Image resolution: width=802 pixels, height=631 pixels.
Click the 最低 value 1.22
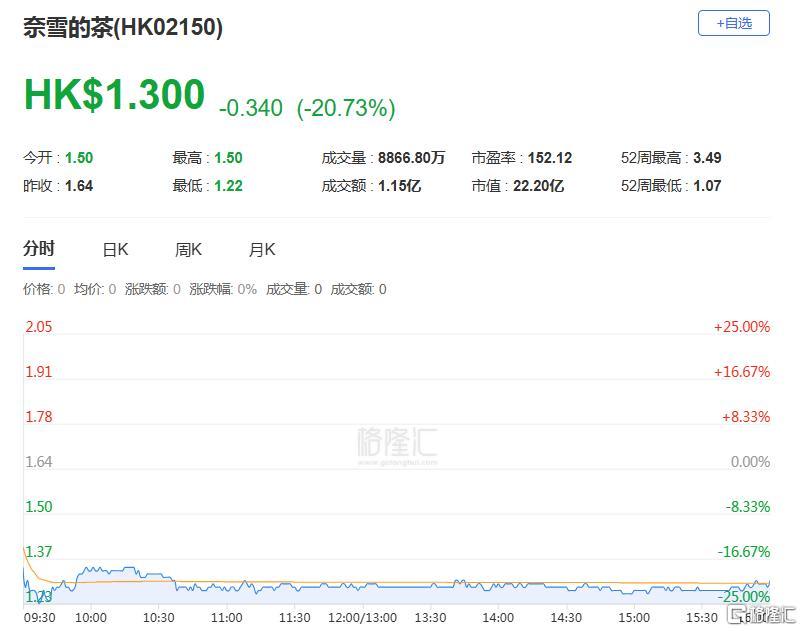tap(229, 186)
